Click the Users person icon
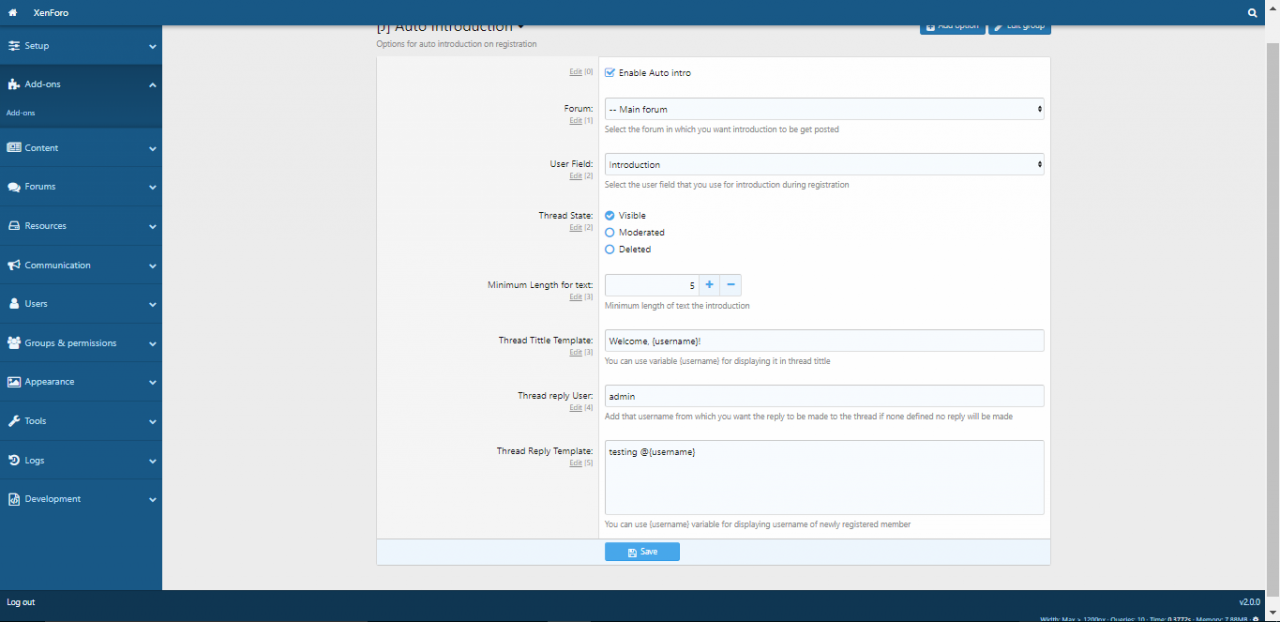The image size is (1280, 622). pos(14,304)
